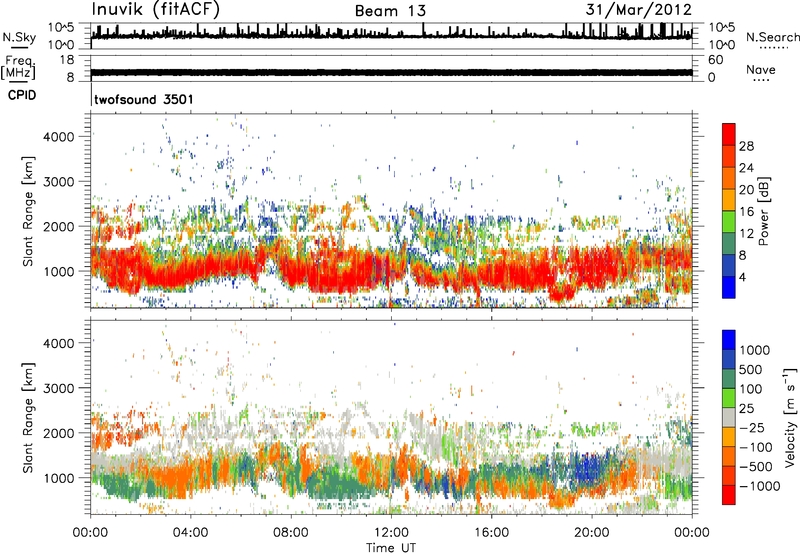Click the Slant Range axis label of power panel
Image resolution: width=800 pixels, height=554 pixels.
[x=28, y=211]
